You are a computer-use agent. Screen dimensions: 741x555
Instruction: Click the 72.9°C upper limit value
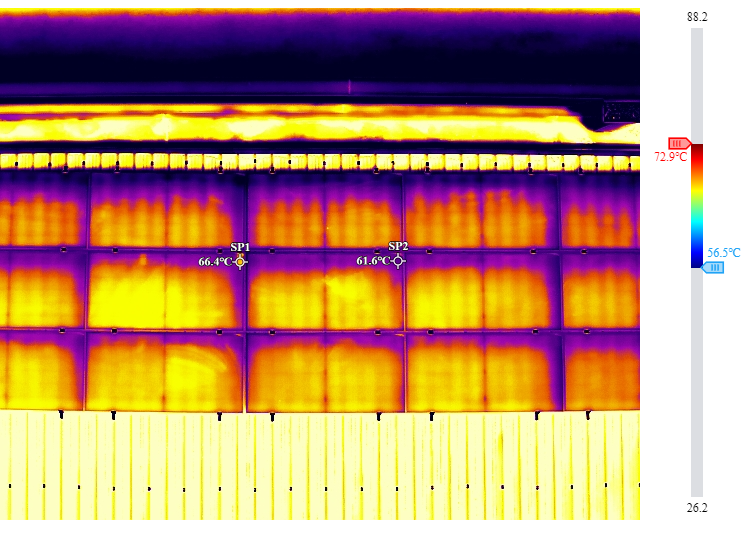[670, 157]
